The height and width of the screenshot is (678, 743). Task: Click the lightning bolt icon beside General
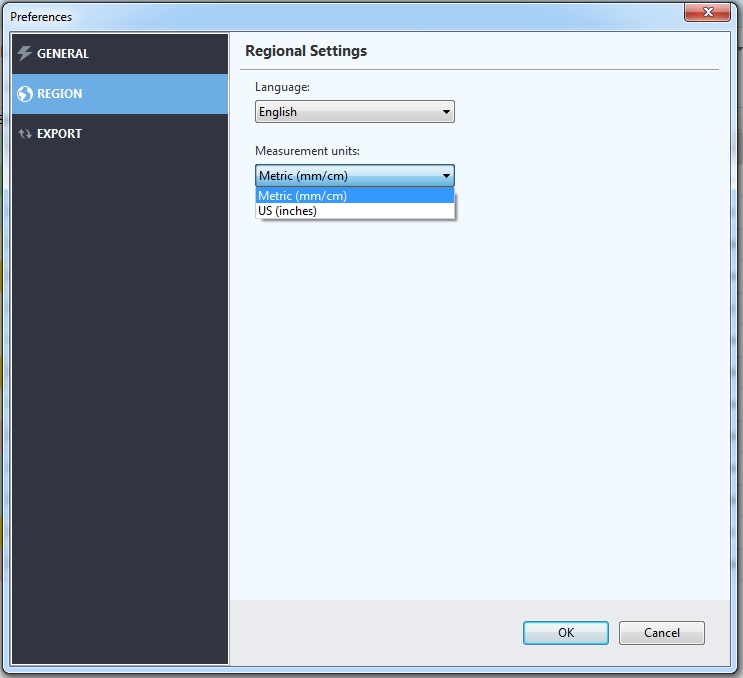pyautogui.click(x=25, y=54)
